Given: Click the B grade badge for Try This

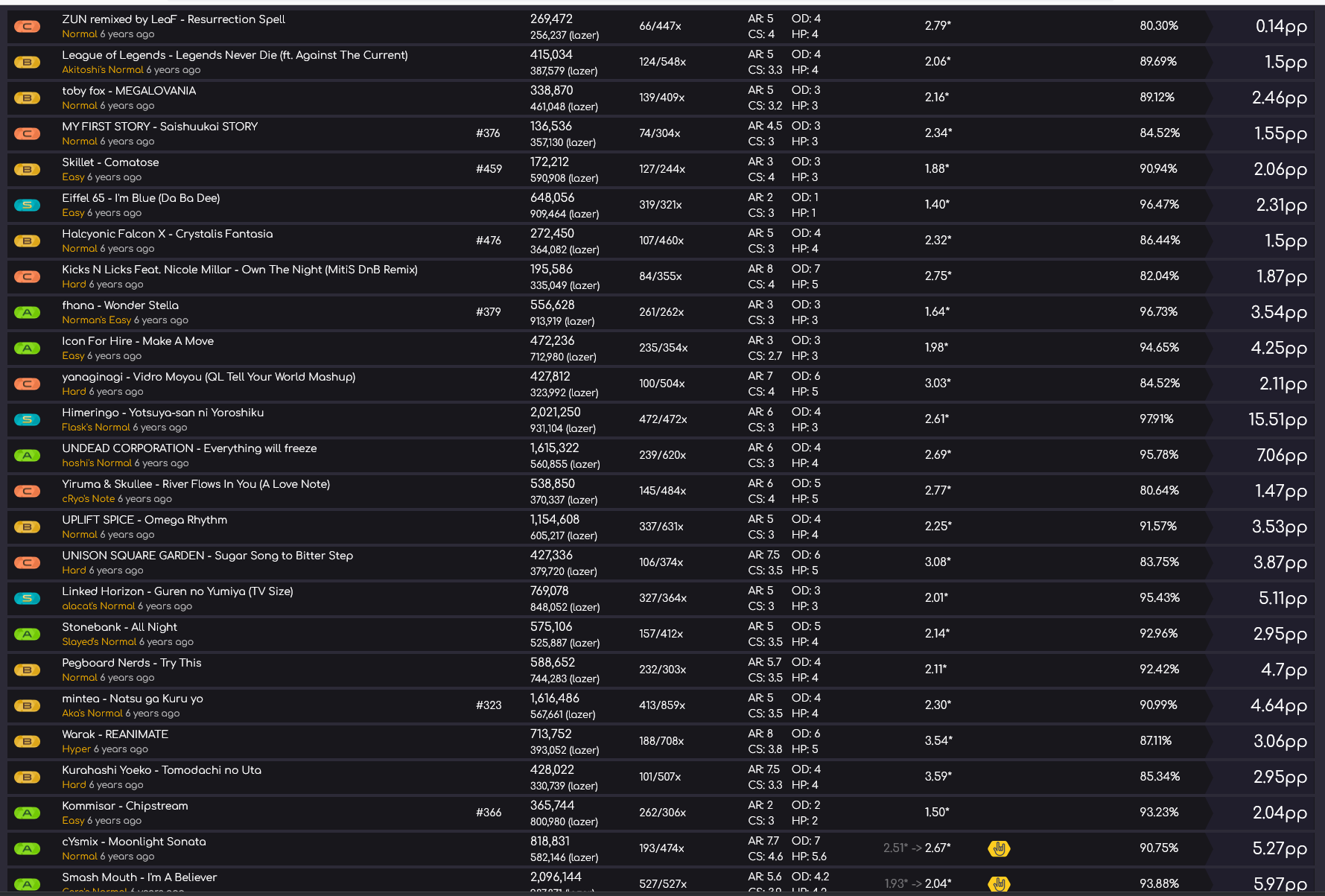Looking at the screenshot, I should [x=28, y=670].
